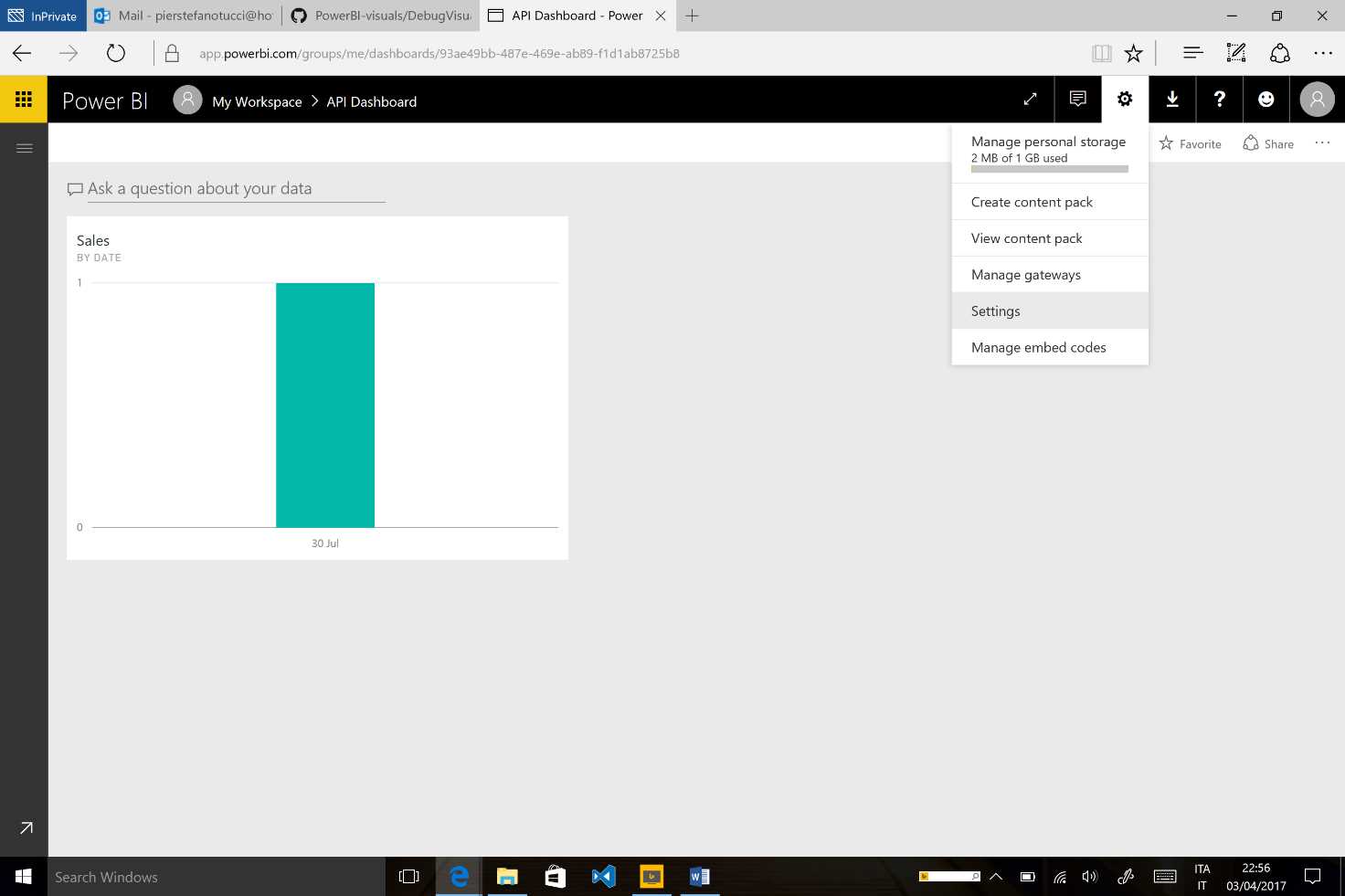Navigate to My Workspace breadcrumb link
This screenshot has width=1345, height=896.
pyautogui.click(x=257, y=101)
